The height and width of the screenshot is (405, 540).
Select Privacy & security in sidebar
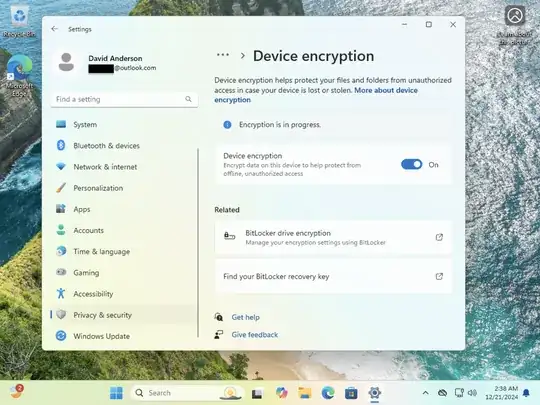coord(124,315)
